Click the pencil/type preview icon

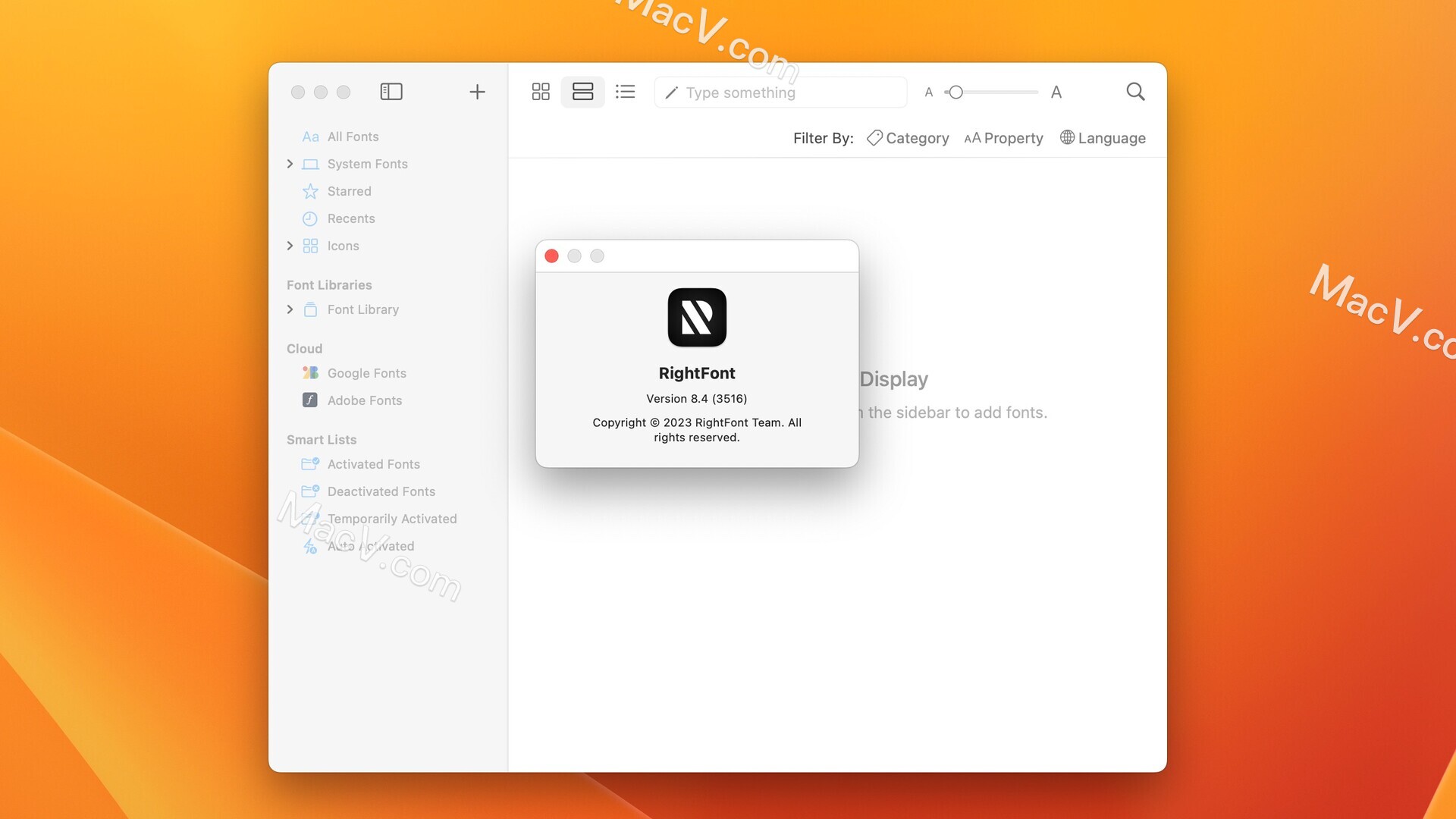[670, 92]
